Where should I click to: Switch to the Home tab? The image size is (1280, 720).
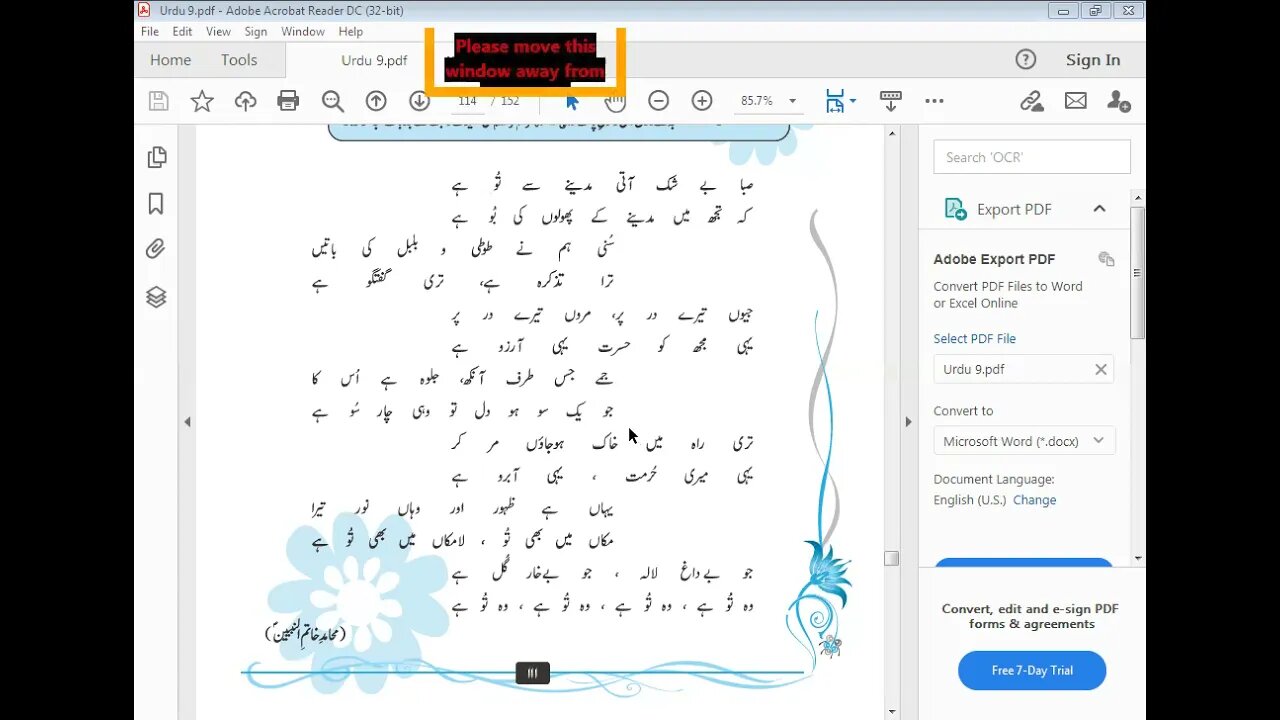click(170, 60)
